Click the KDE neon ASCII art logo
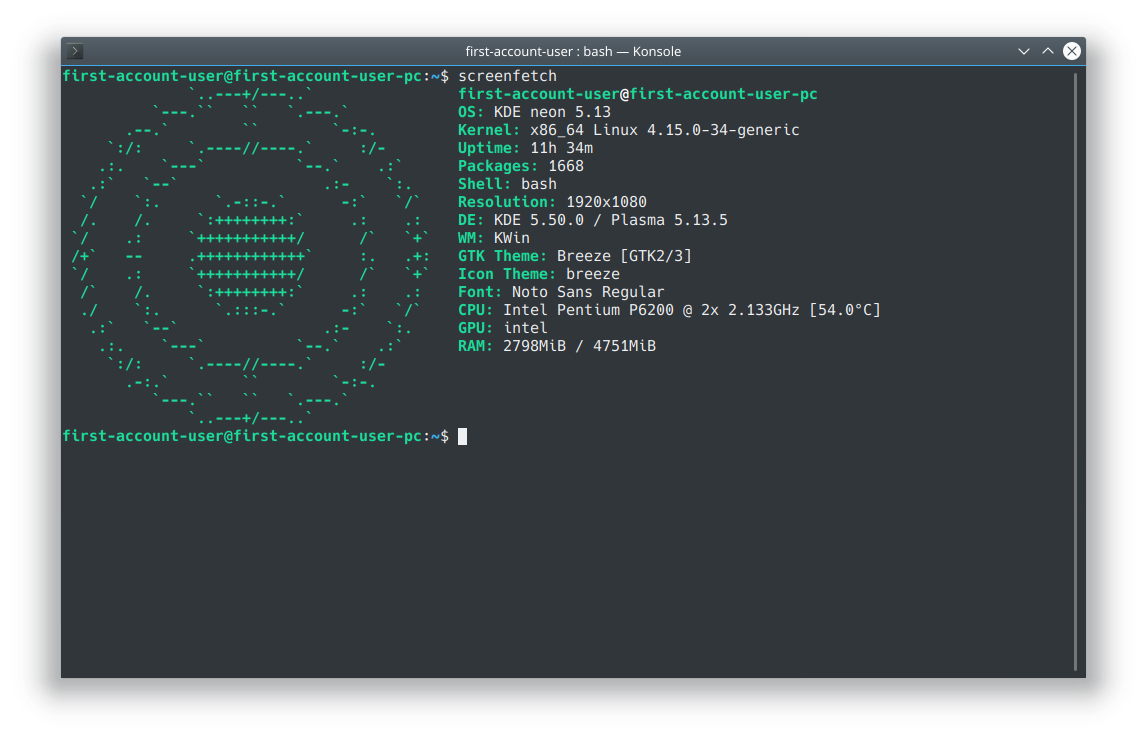The image size is (1147, 739). [251, 256]
